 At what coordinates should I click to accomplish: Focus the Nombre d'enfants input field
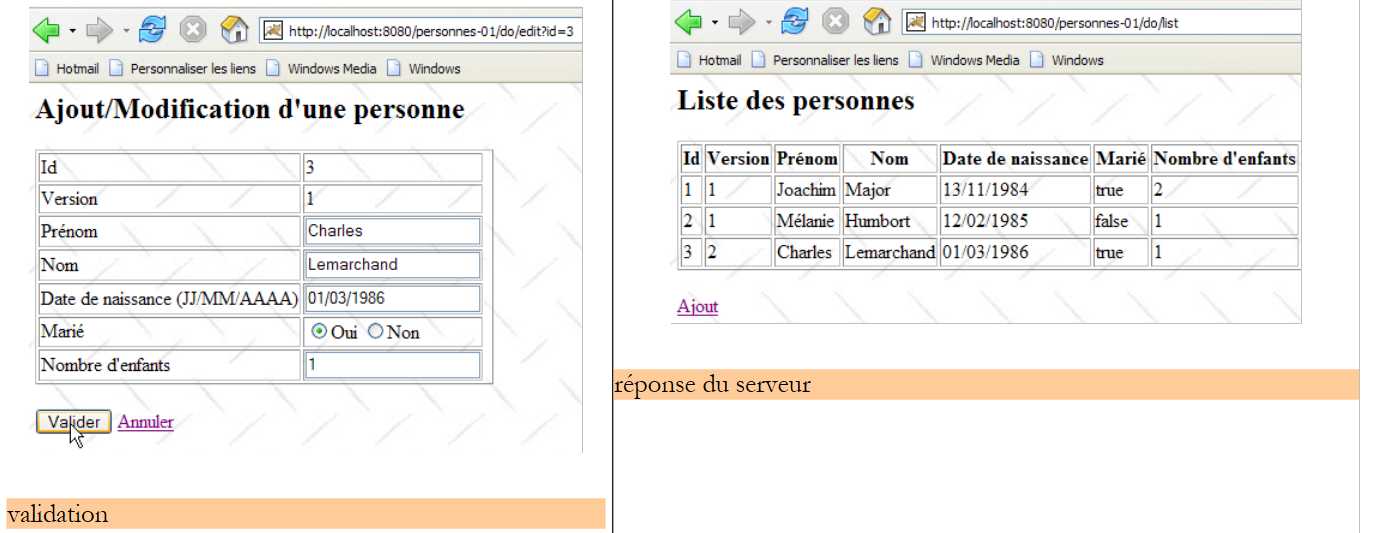[392, 365]
